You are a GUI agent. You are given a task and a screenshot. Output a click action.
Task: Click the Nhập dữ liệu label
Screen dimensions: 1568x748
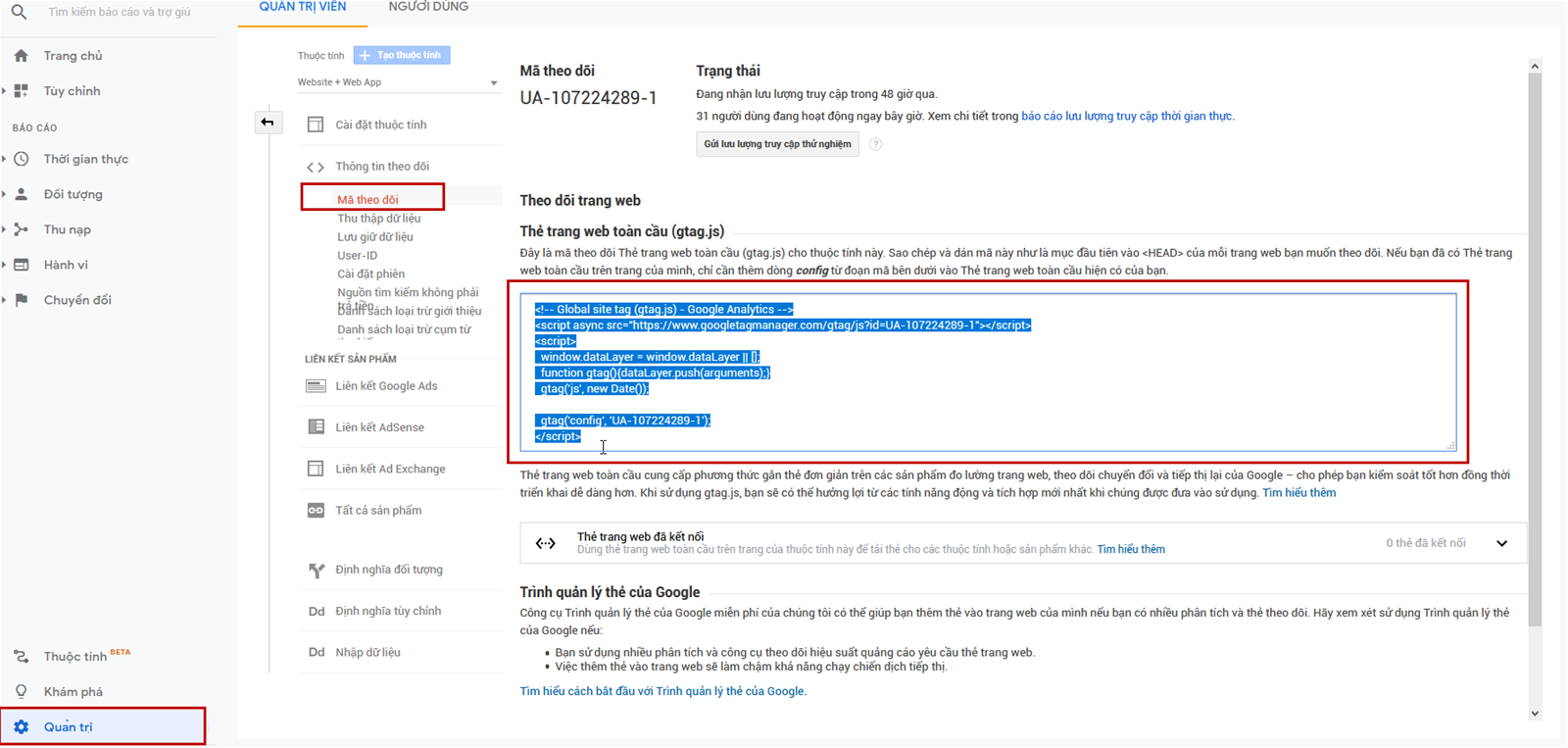[367, 653]
